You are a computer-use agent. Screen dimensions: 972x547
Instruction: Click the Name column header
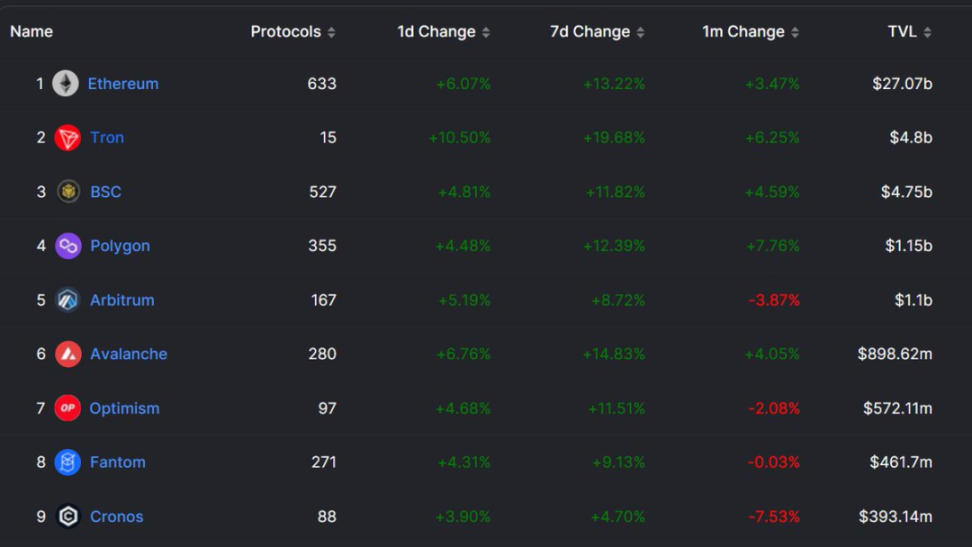click(31, 32)
